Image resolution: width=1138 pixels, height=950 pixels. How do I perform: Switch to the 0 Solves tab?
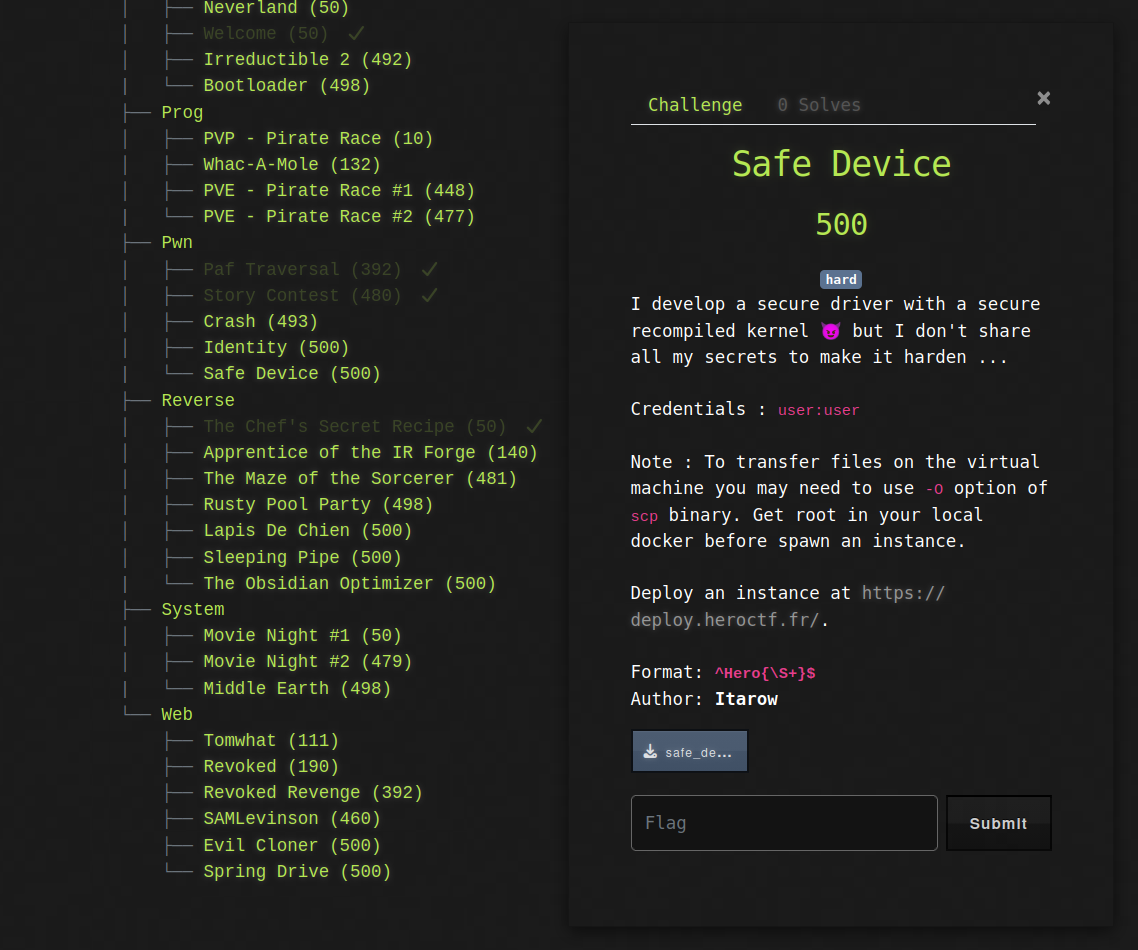(818, 105)
